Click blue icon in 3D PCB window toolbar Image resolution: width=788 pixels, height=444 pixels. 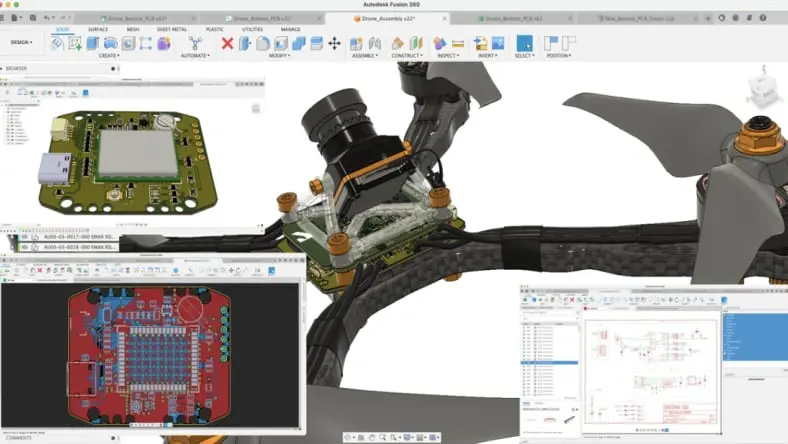coord(85,93)
